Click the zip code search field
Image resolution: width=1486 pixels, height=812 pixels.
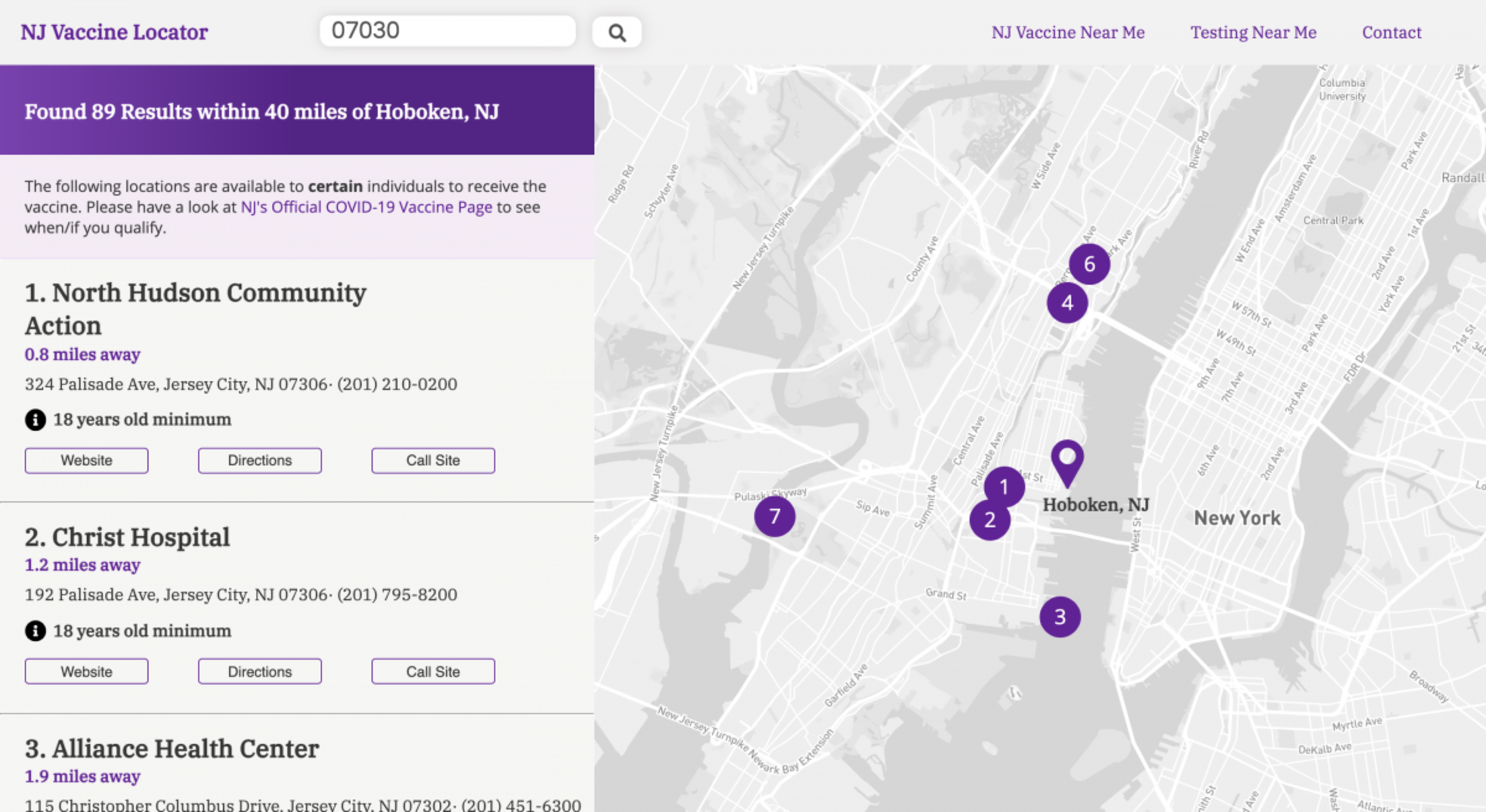[x=448, y=31]
